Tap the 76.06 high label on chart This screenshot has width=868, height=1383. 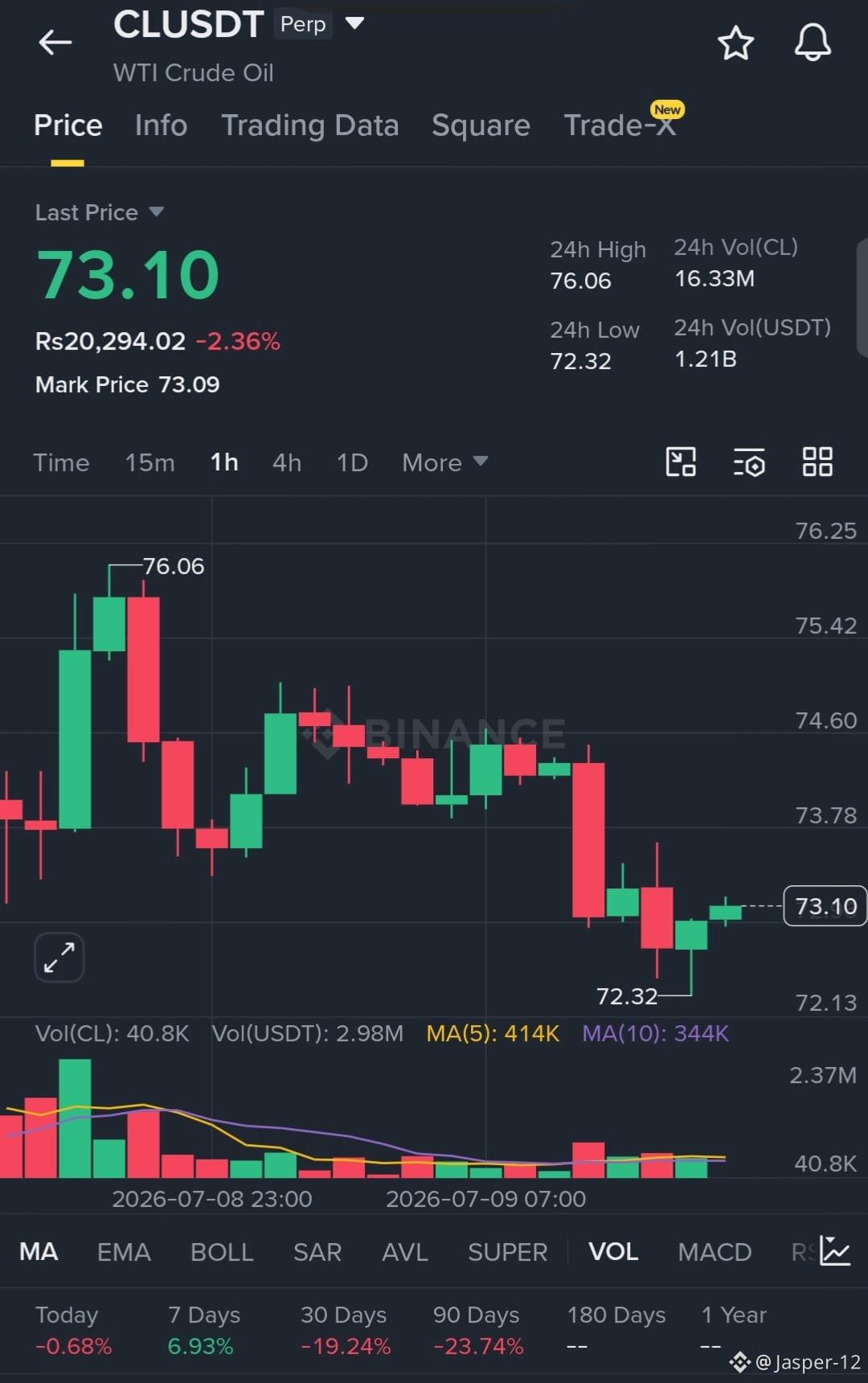(x=174, y=566)
